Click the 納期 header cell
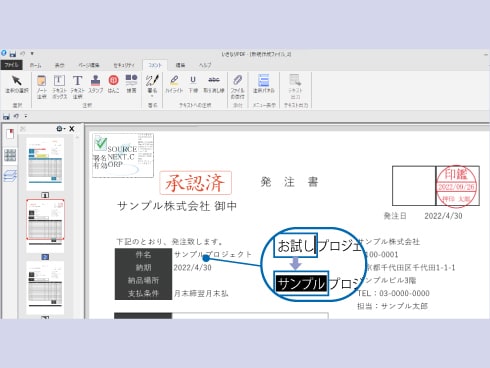Image resolution: width=490 pixels, height=368 pixels. pyautogui.click(x=143, y=268)
